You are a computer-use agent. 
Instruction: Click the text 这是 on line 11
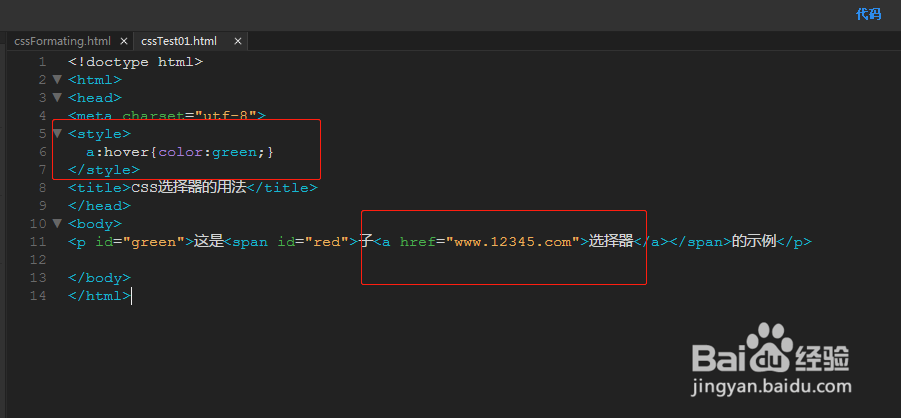208,241
